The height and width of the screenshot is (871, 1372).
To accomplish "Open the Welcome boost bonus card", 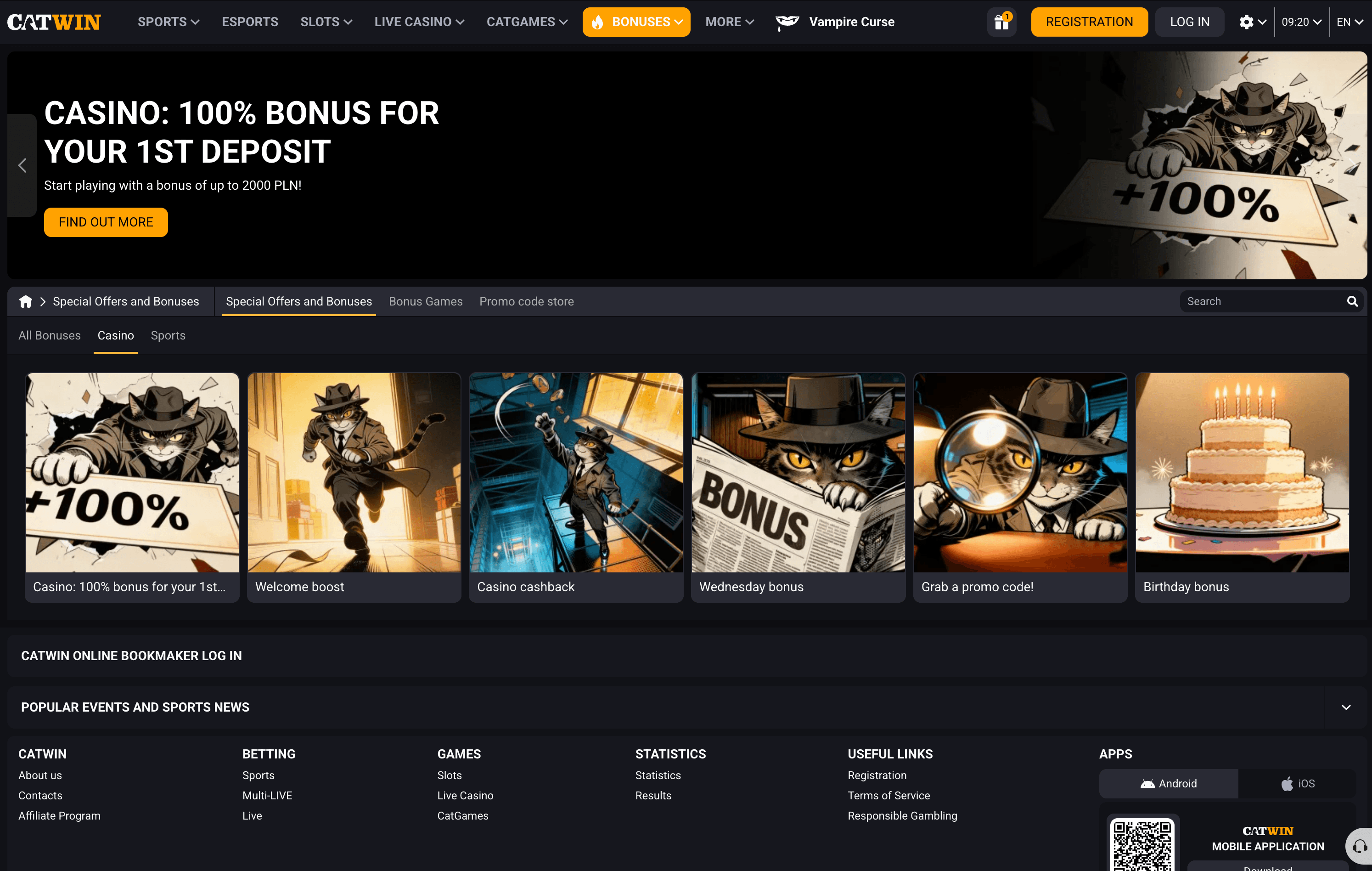I will click(354, 487).
